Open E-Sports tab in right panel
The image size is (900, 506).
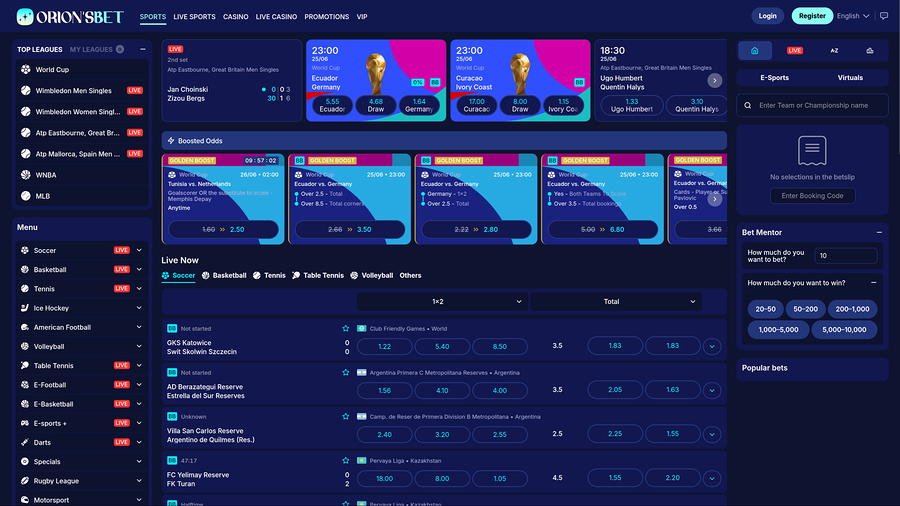pyautogui.click(x=774, y=78)
